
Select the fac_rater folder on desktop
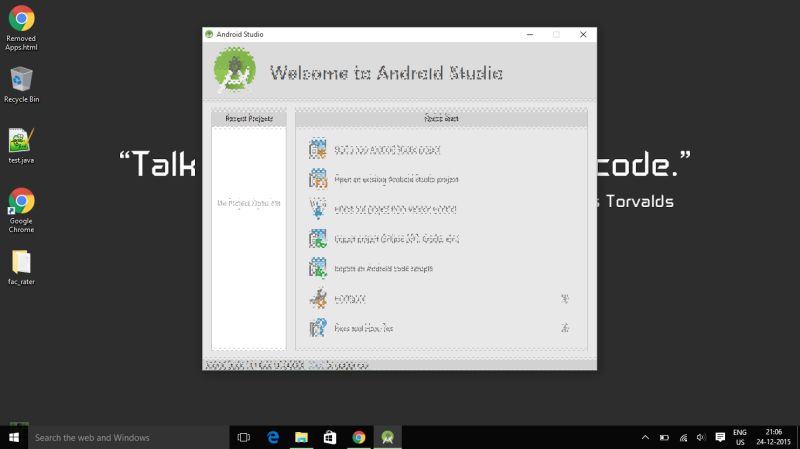click(x=21, y=267)
